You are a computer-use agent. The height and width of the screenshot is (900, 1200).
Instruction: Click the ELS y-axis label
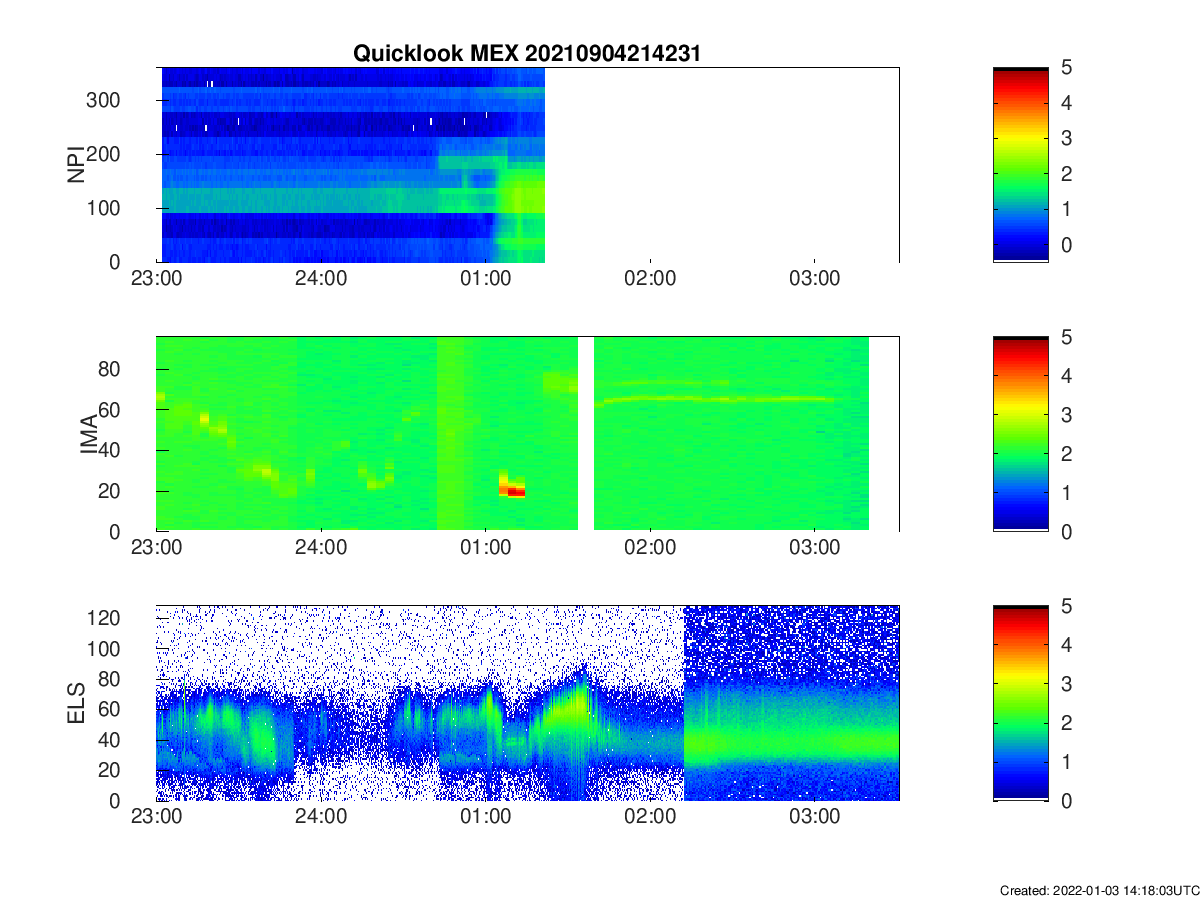pyautogui.click(x=75, y=703)
